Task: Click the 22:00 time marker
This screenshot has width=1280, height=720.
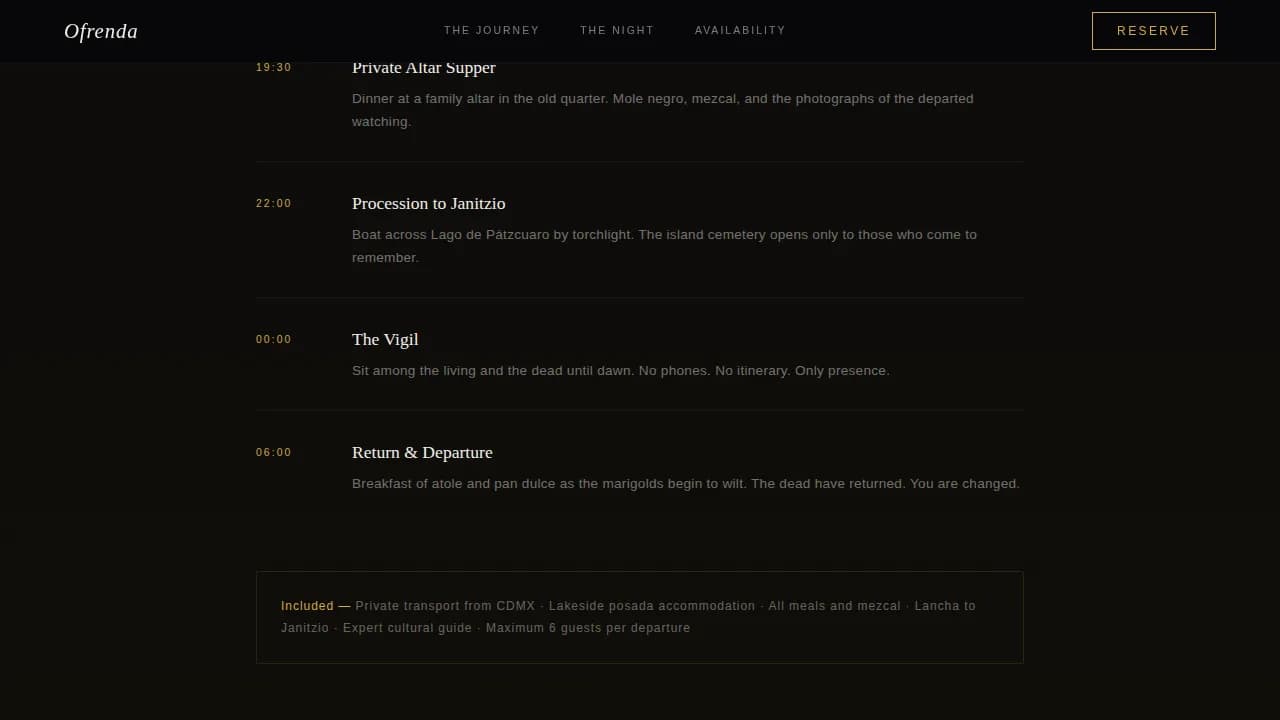Action: pos(274,204)
